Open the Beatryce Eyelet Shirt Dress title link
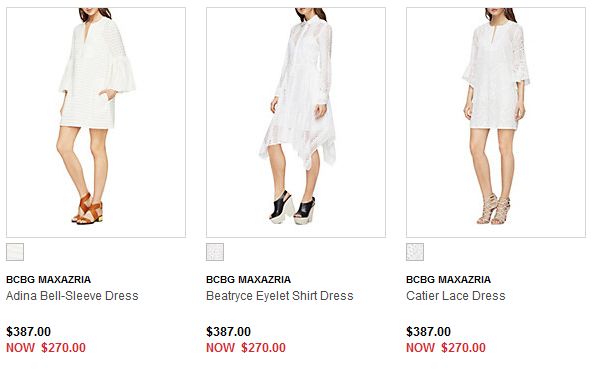 tap(280, 296)
